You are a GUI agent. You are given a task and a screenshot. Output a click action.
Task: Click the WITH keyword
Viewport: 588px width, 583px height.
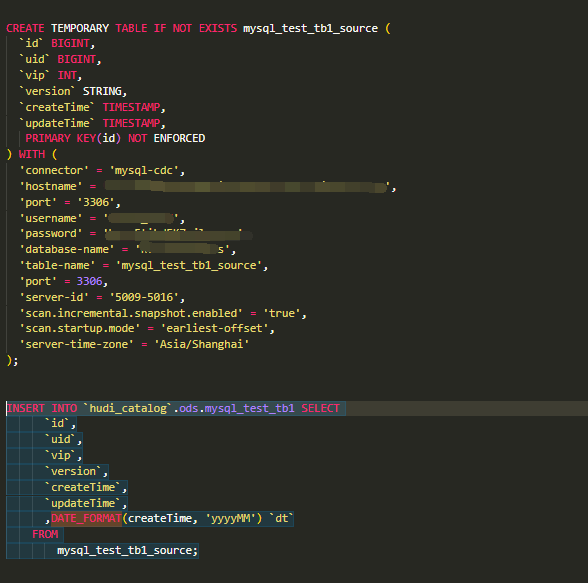pyautogui.click(x=32, y=154)
